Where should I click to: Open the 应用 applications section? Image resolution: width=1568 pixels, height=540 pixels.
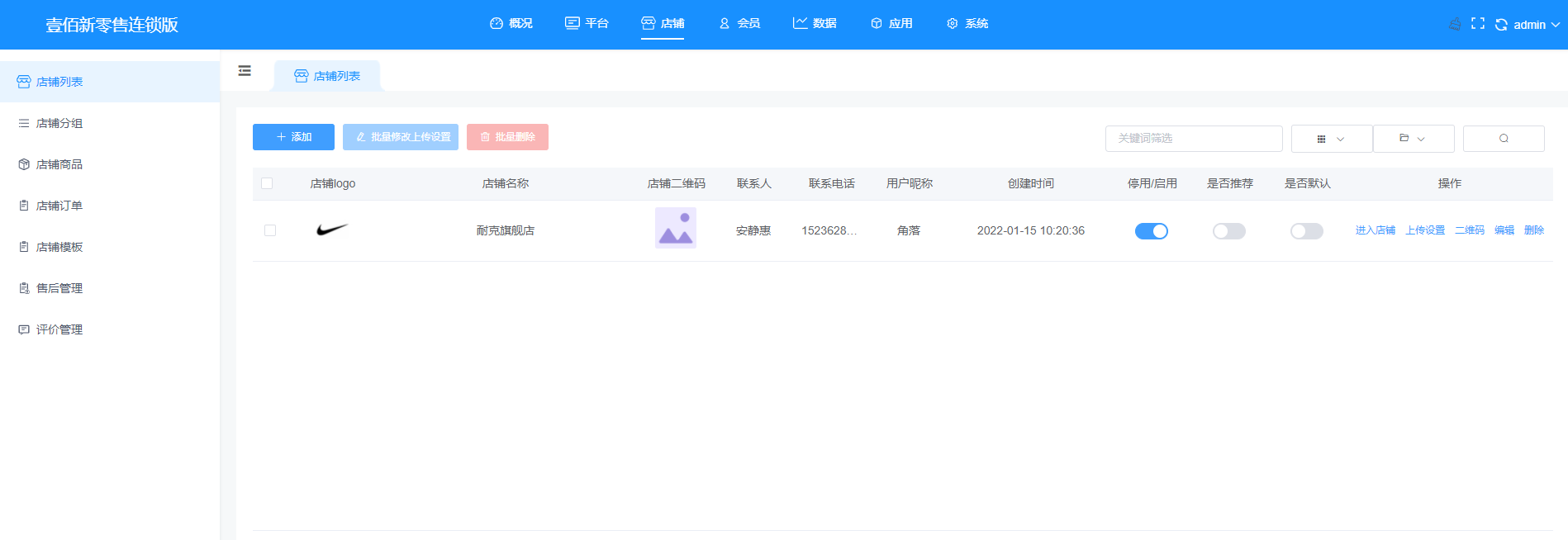[891, 24]
